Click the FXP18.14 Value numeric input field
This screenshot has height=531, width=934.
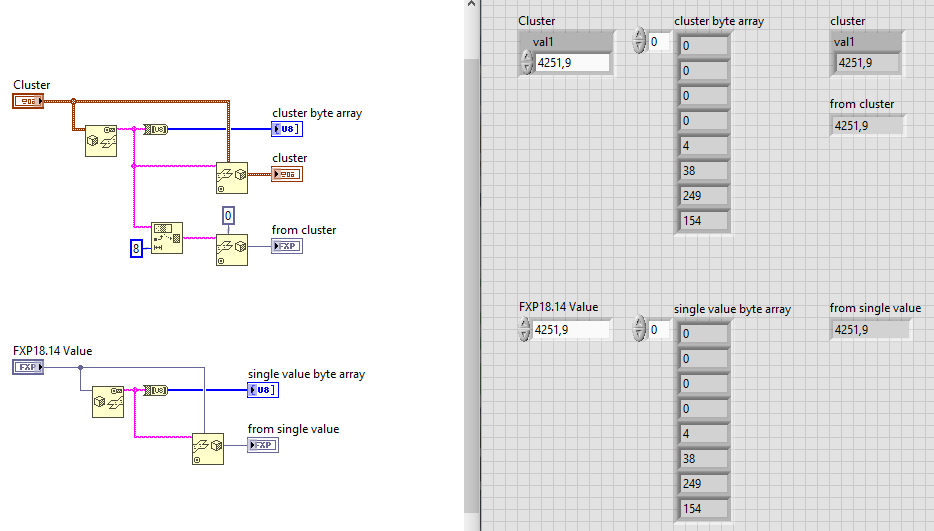[571, 330]
